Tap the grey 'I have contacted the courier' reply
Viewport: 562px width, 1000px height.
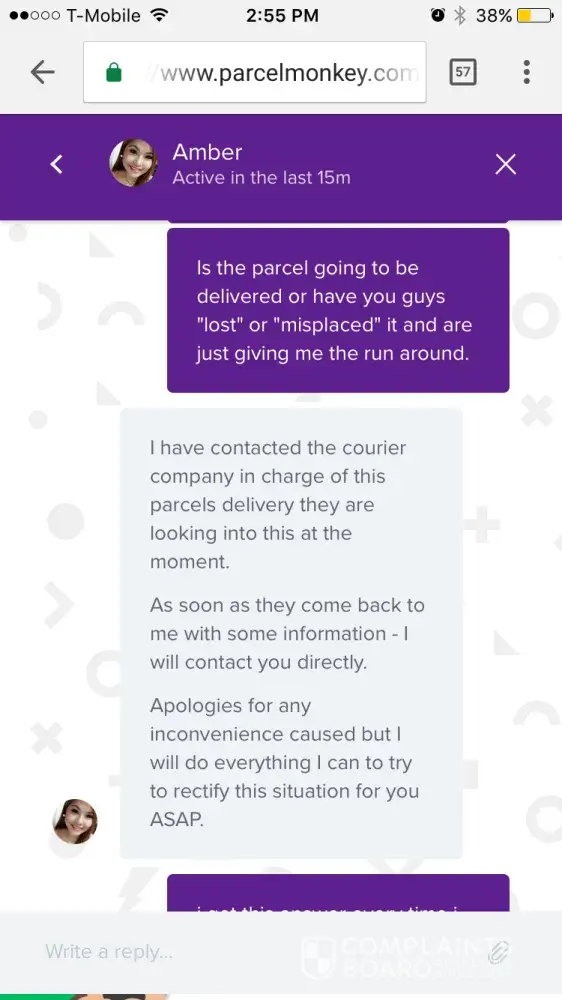(x=291, y=633)
